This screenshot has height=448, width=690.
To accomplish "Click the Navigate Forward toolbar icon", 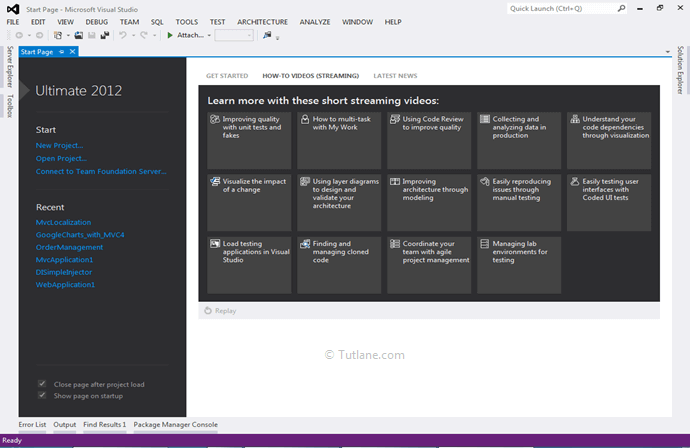I will tap(40, 35).
